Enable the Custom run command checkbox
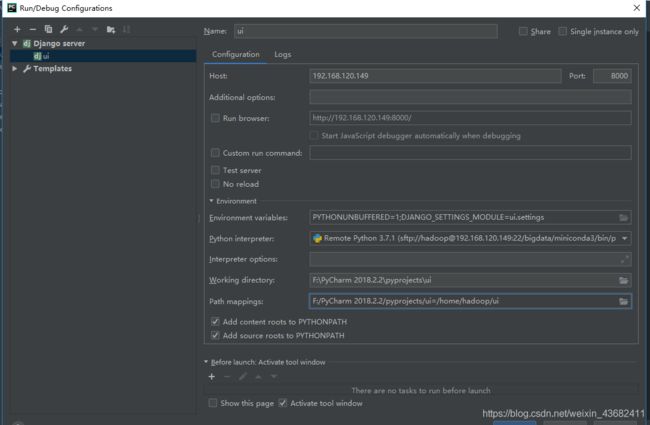The height and width of the screenshot is (425, 650). pyautogui.click(x=215, y=153)
